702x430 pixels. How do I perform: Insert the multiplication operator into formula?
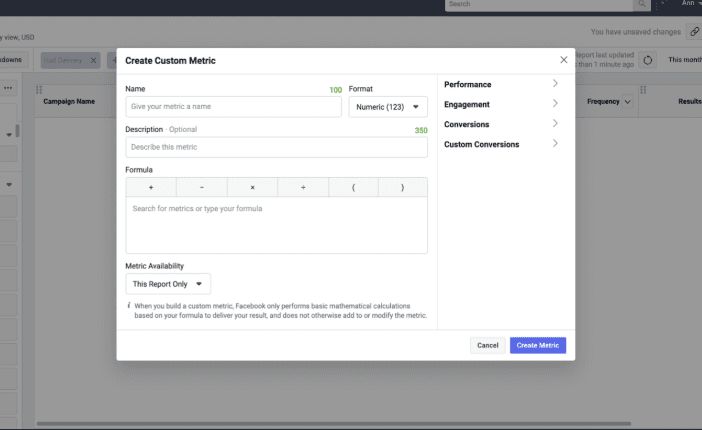coord(252,188)
